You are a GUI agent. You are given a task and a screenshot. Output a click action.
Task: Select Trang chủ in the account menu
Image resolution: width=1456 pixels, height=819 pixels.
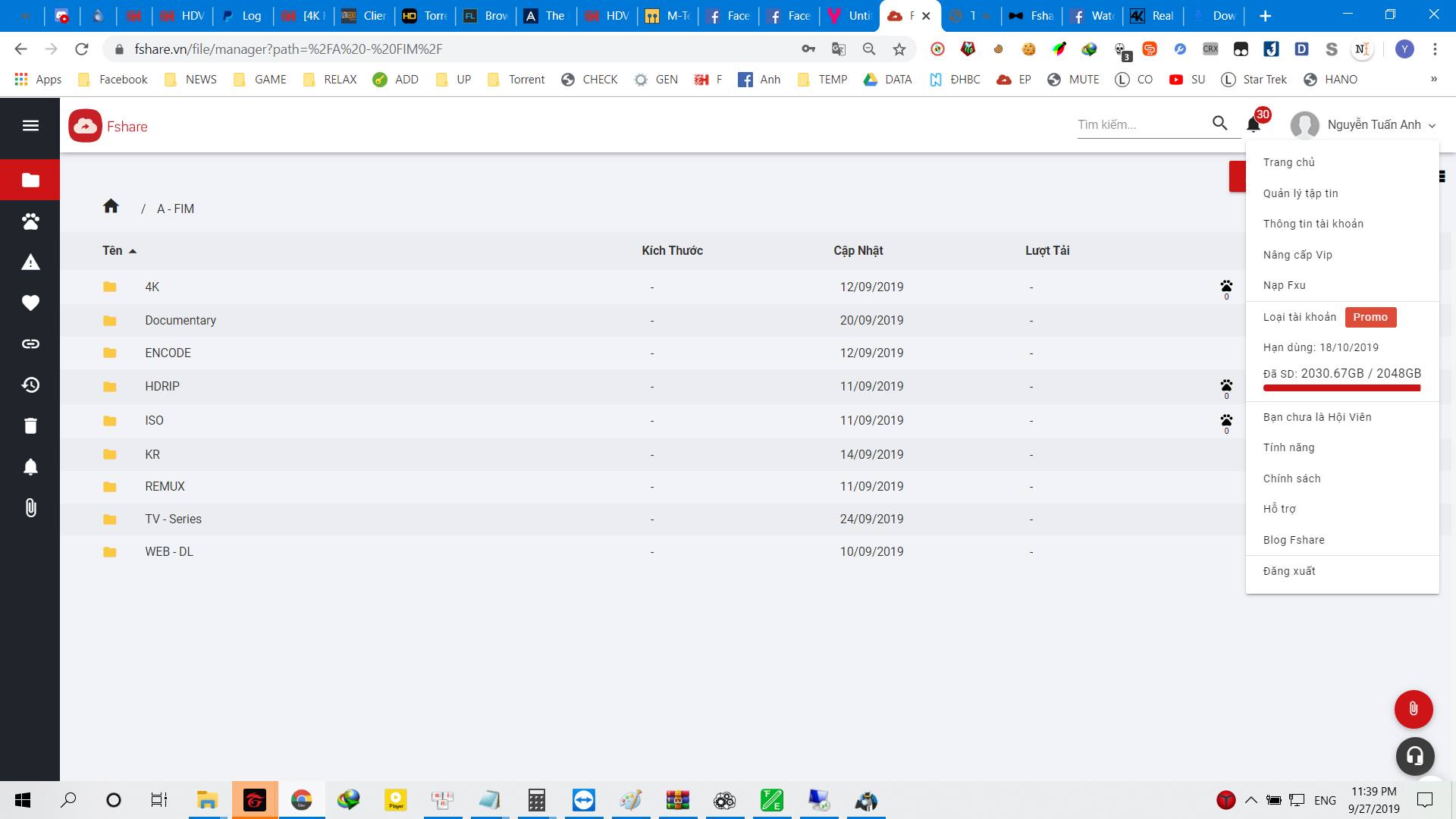[1289, 162]
